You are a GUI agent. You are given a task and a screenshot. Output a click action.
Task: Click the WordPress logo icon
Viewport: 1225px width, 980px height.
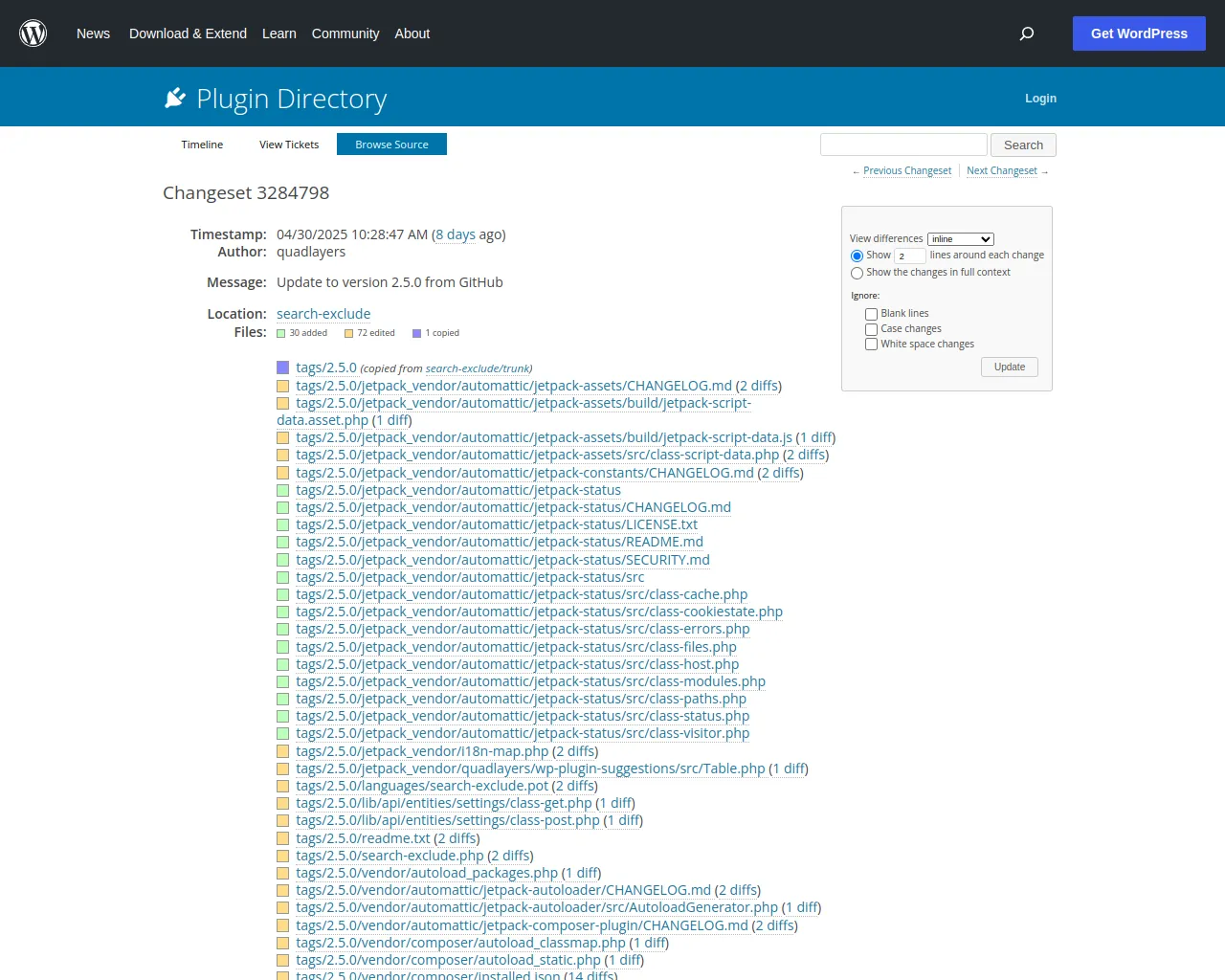click(x=33, y=33)
